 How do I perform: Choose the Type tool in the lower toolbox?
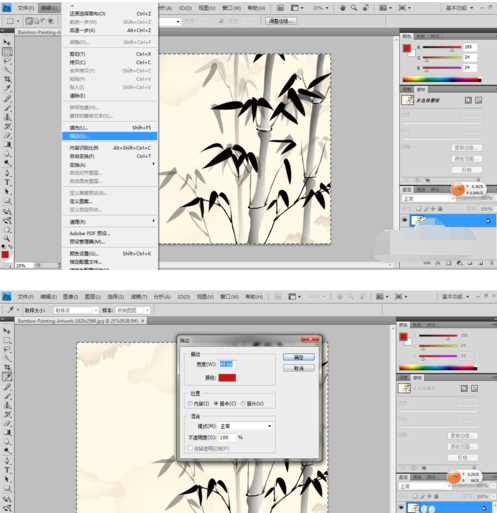coord(7,470)
